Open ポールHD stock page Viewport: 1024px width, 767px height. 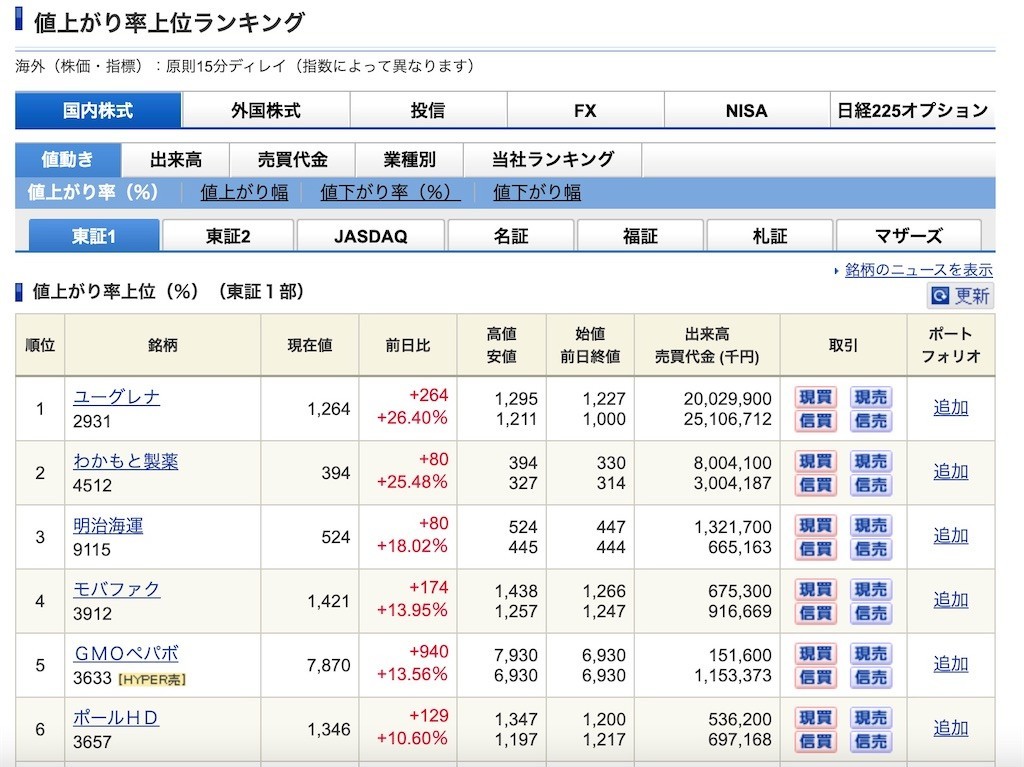coord(116,717)
